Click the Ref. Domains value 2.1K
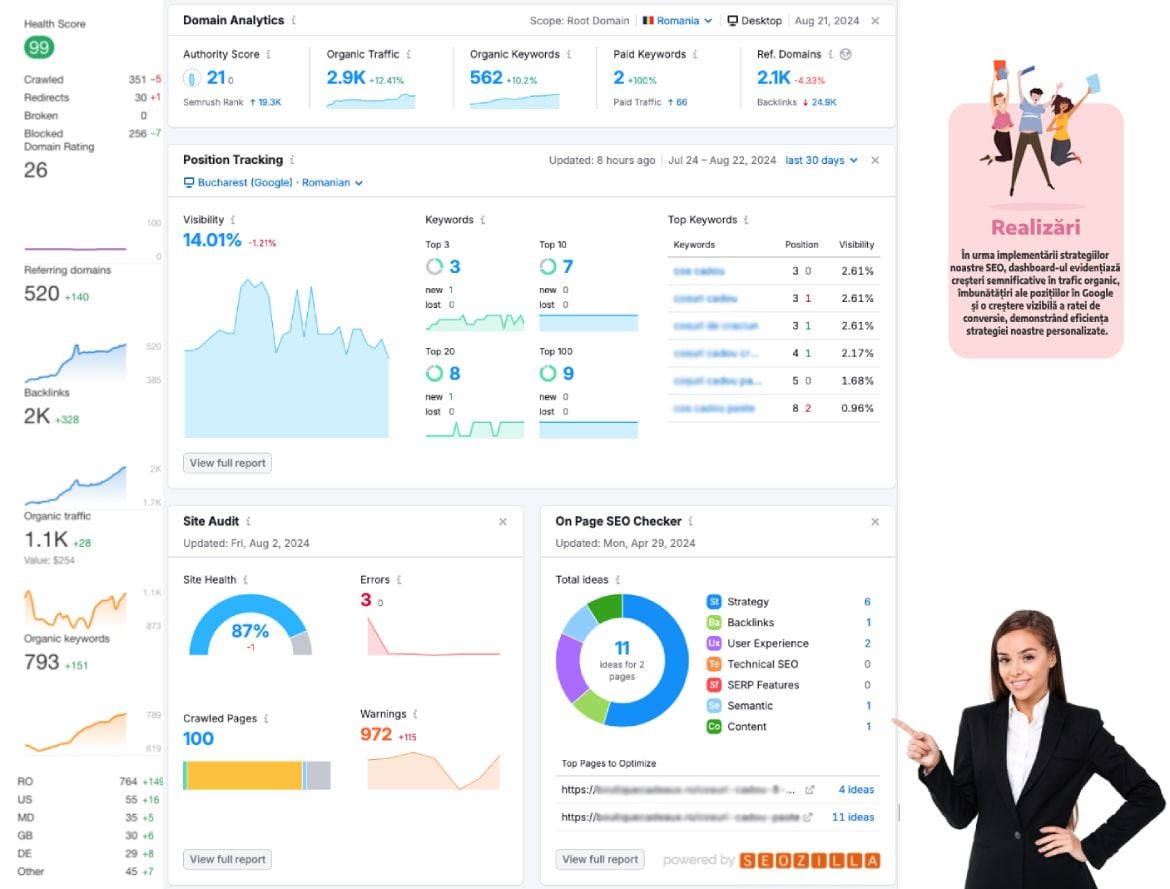The height and width of the screenshot is (889, 1170). pyautogui.click(x=773, y=78)
